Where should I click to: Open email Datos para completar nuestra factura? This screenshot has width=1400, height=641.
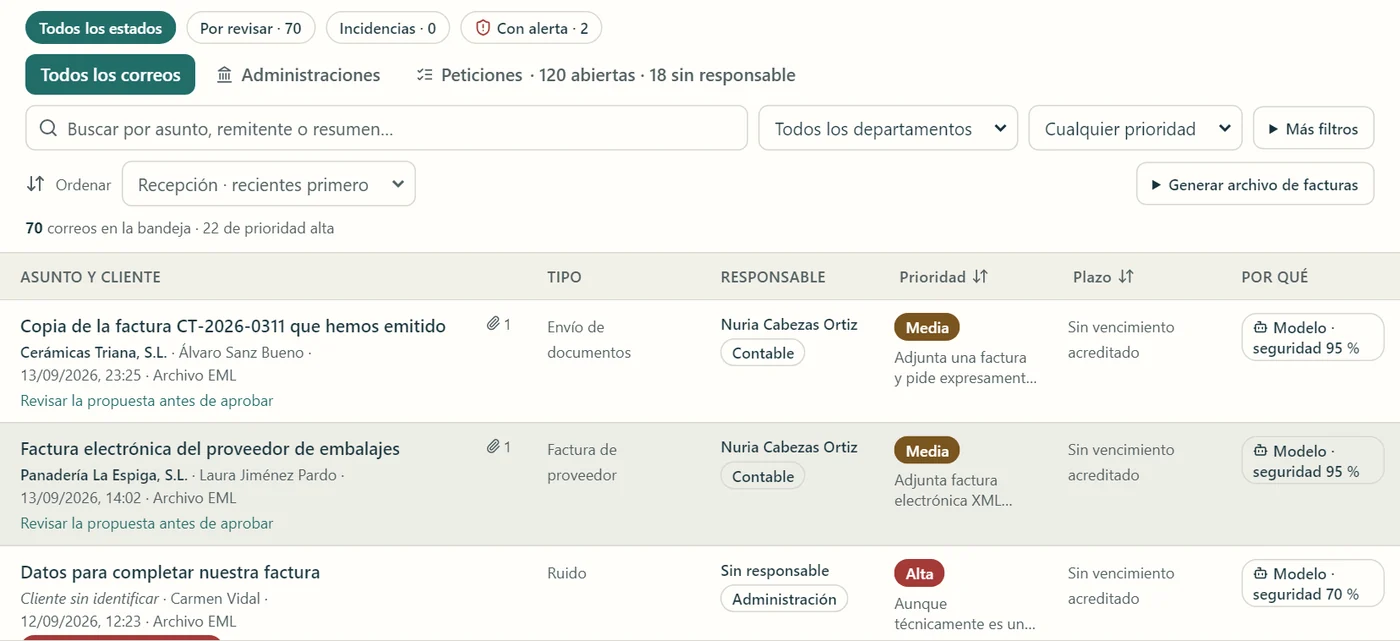click(170, 573)
